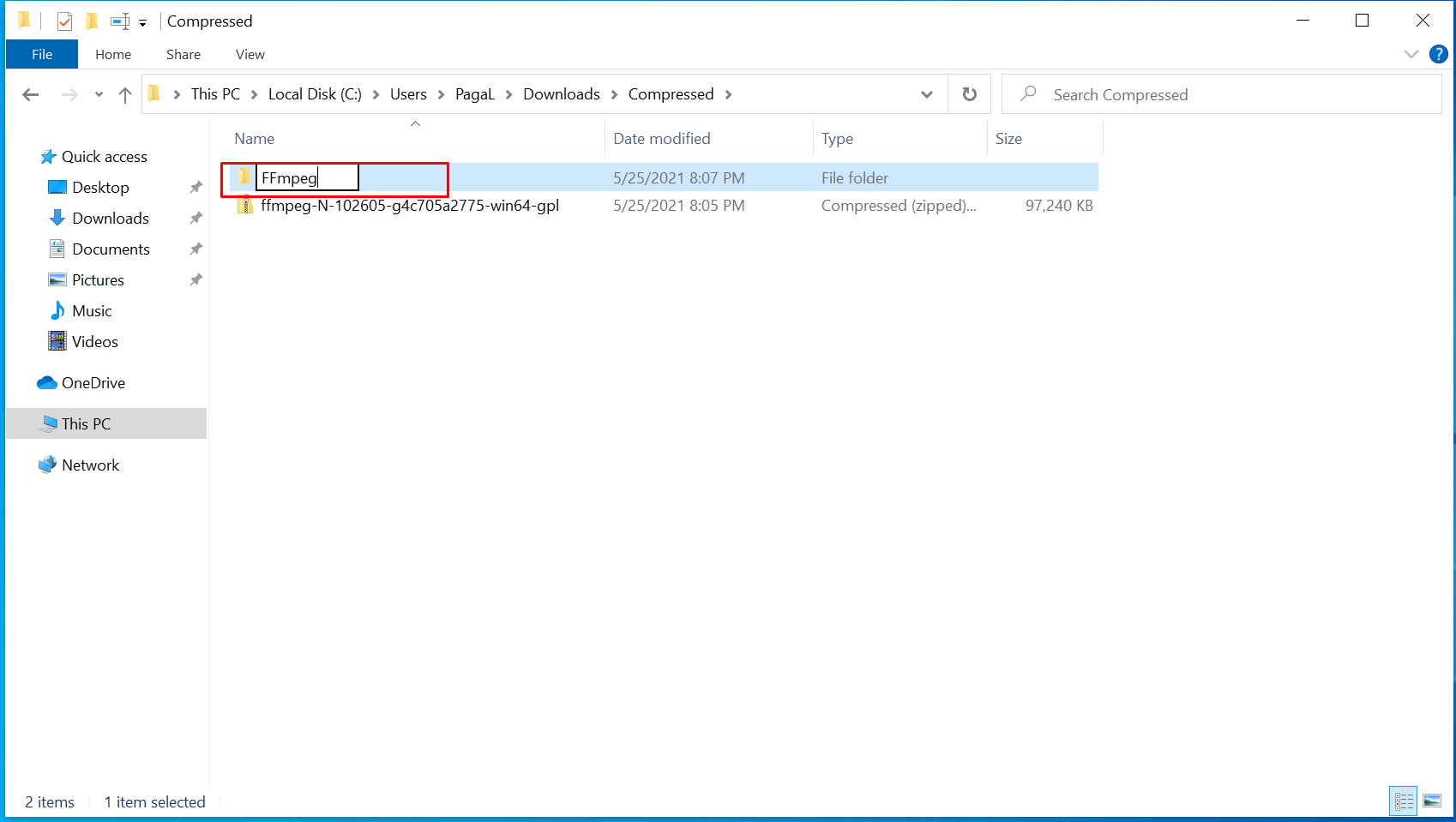Screen dimensions: 1456x822
Task: Open recent locations dropdown arrow
Action: 99,95
